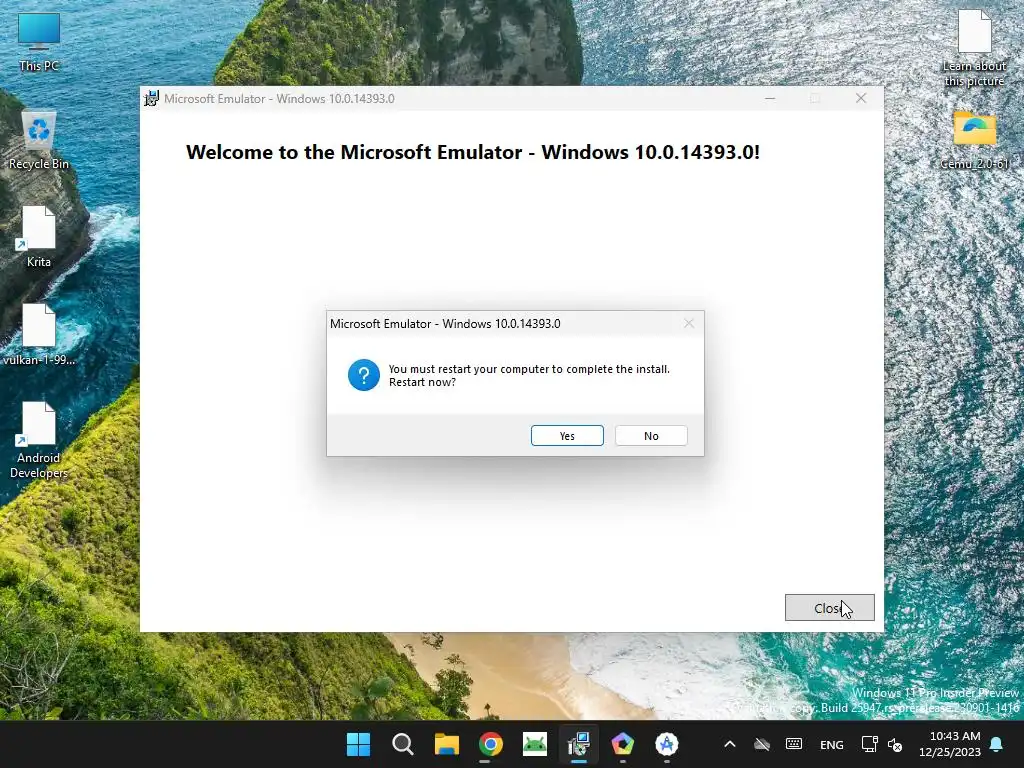Open the clock and date flyout
Screen dimensions: 1024x768
click(x=950, y=744)
